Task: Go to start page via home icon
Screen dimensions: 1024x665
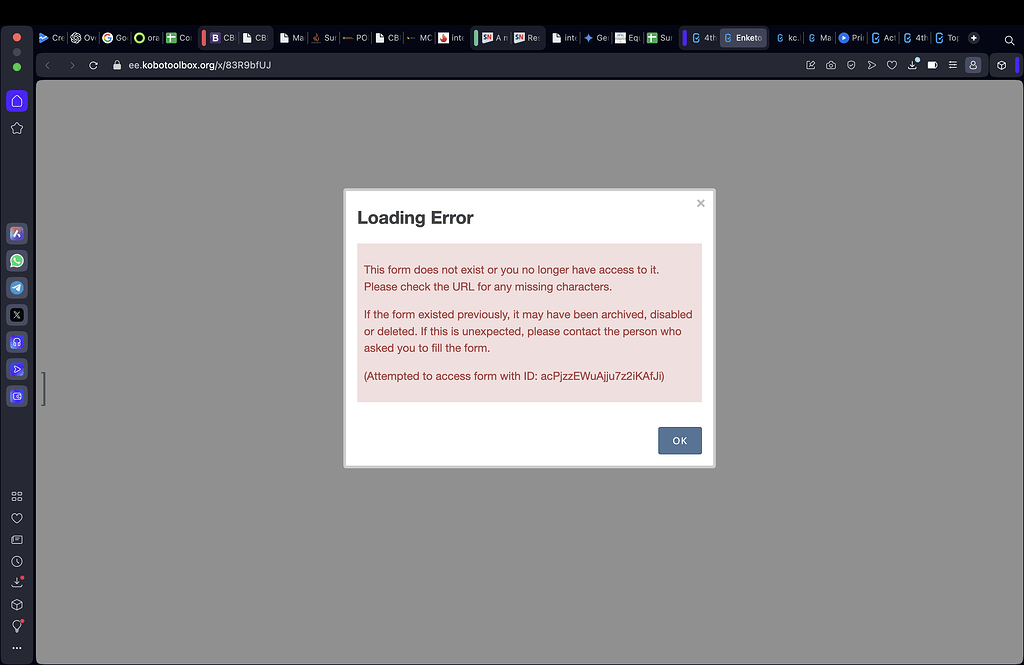Action: coord(16,100)
